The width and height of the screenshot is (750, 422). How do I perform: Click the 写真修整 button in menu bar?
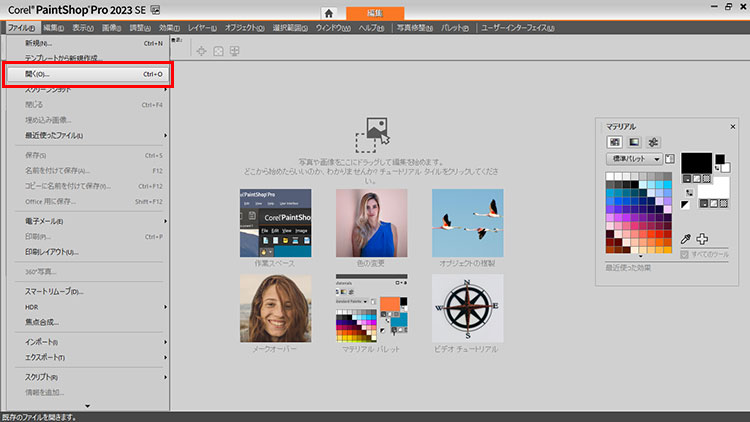413,28
